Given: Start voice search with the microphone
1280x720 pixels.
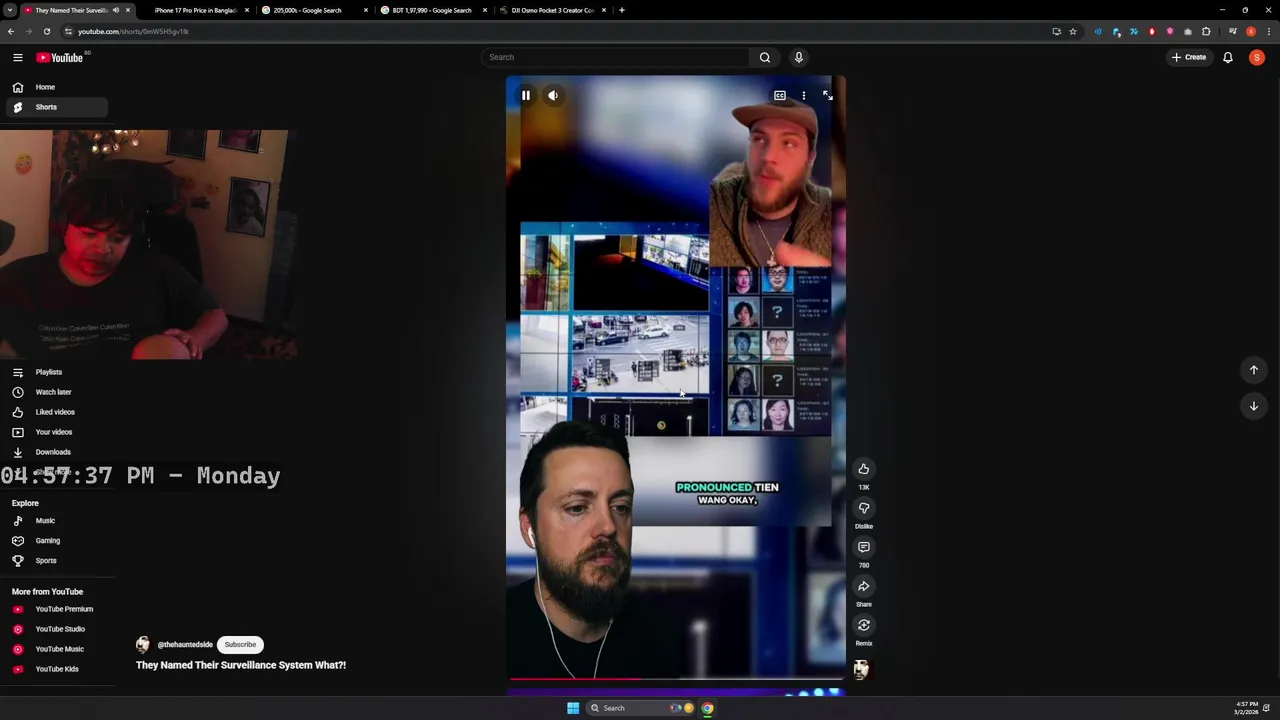Looking at the screenshot, I should click(x=798, y=57).
